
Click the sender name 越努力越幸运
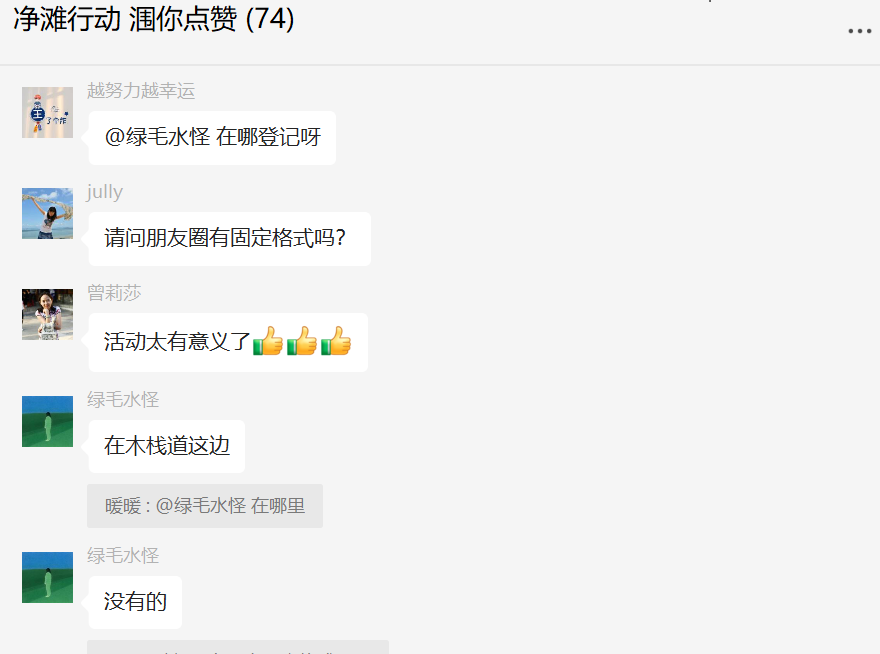point(141,91)
